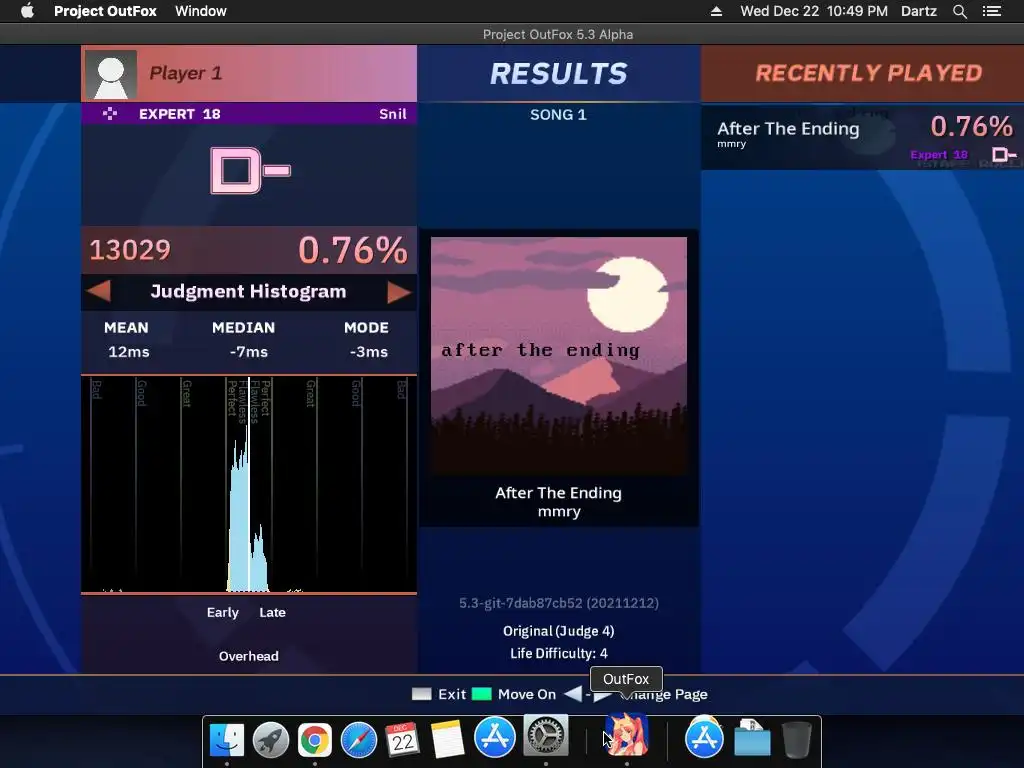Click the Judgment Histogram title

[248, 291]
